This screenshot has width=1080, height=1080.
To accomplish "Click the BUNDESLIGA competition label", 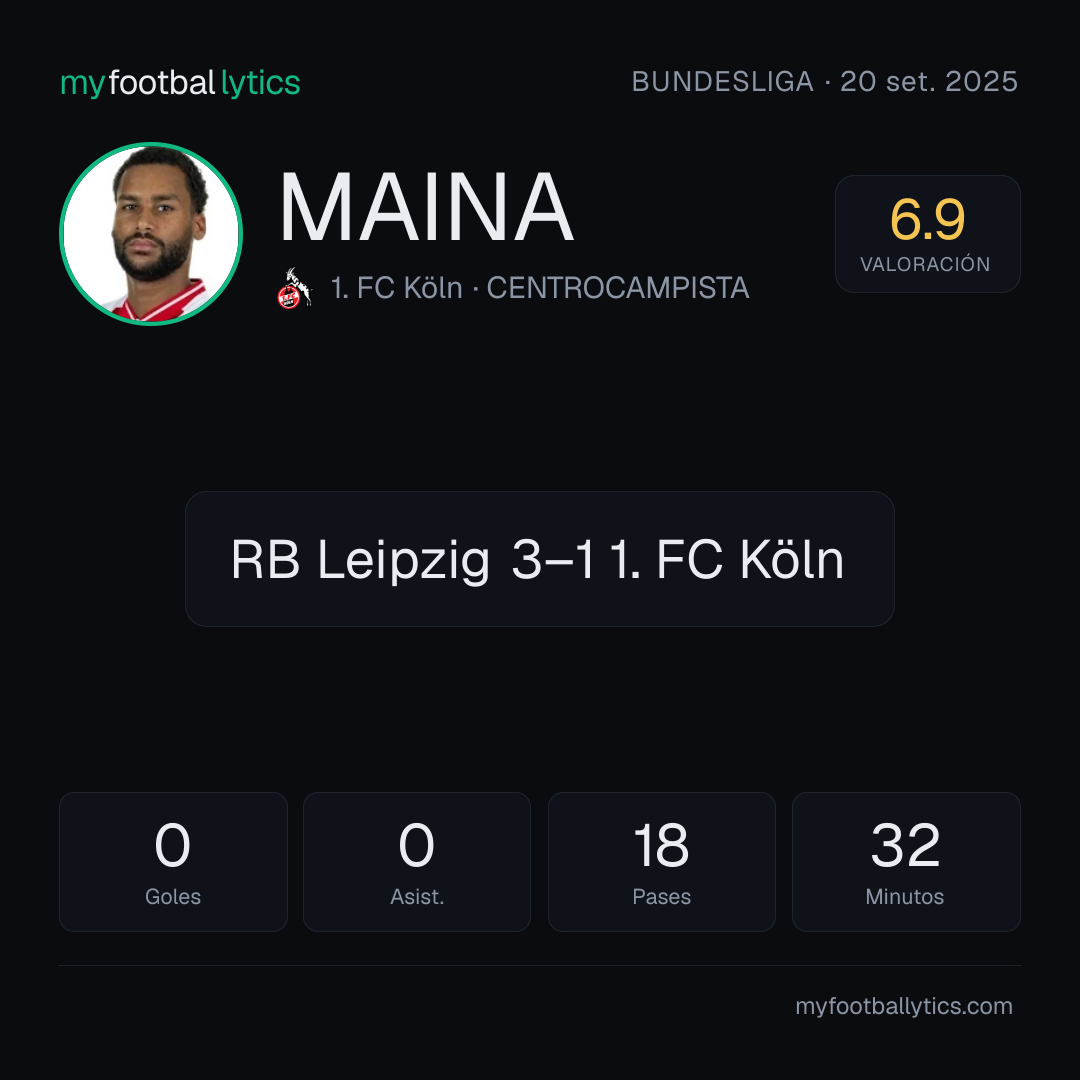I will point(723,82).
